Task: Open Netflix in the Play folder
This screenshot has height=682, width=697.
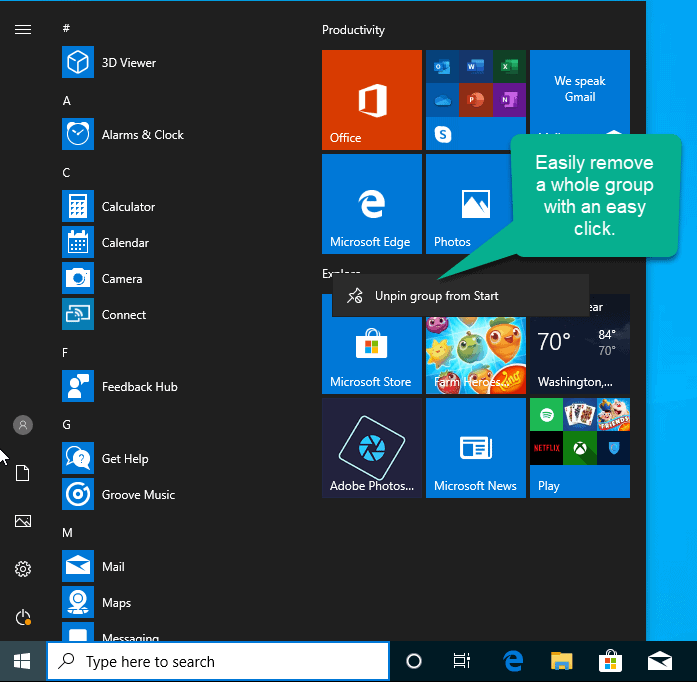Action: (x=546, y=448)
